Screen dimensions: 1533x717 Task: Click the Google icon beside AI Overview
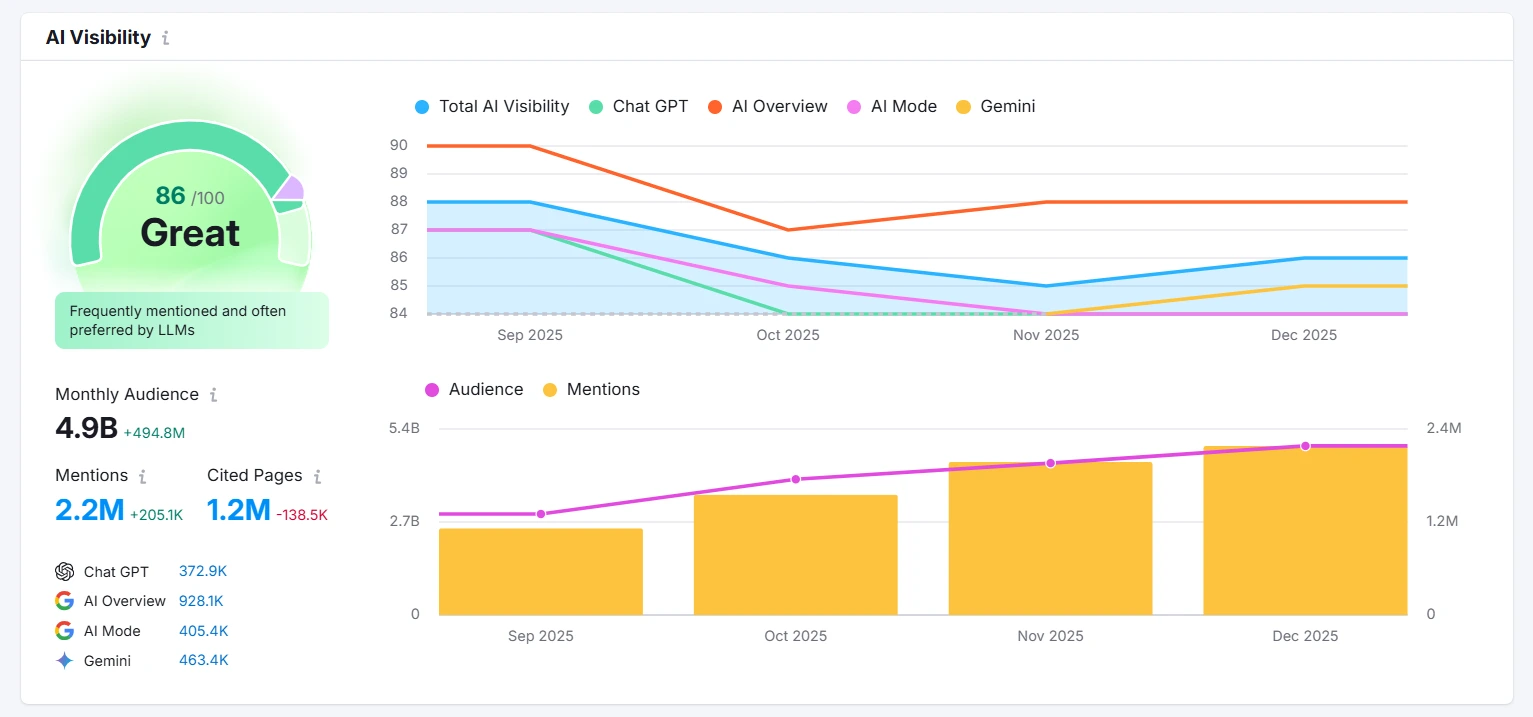65,601
